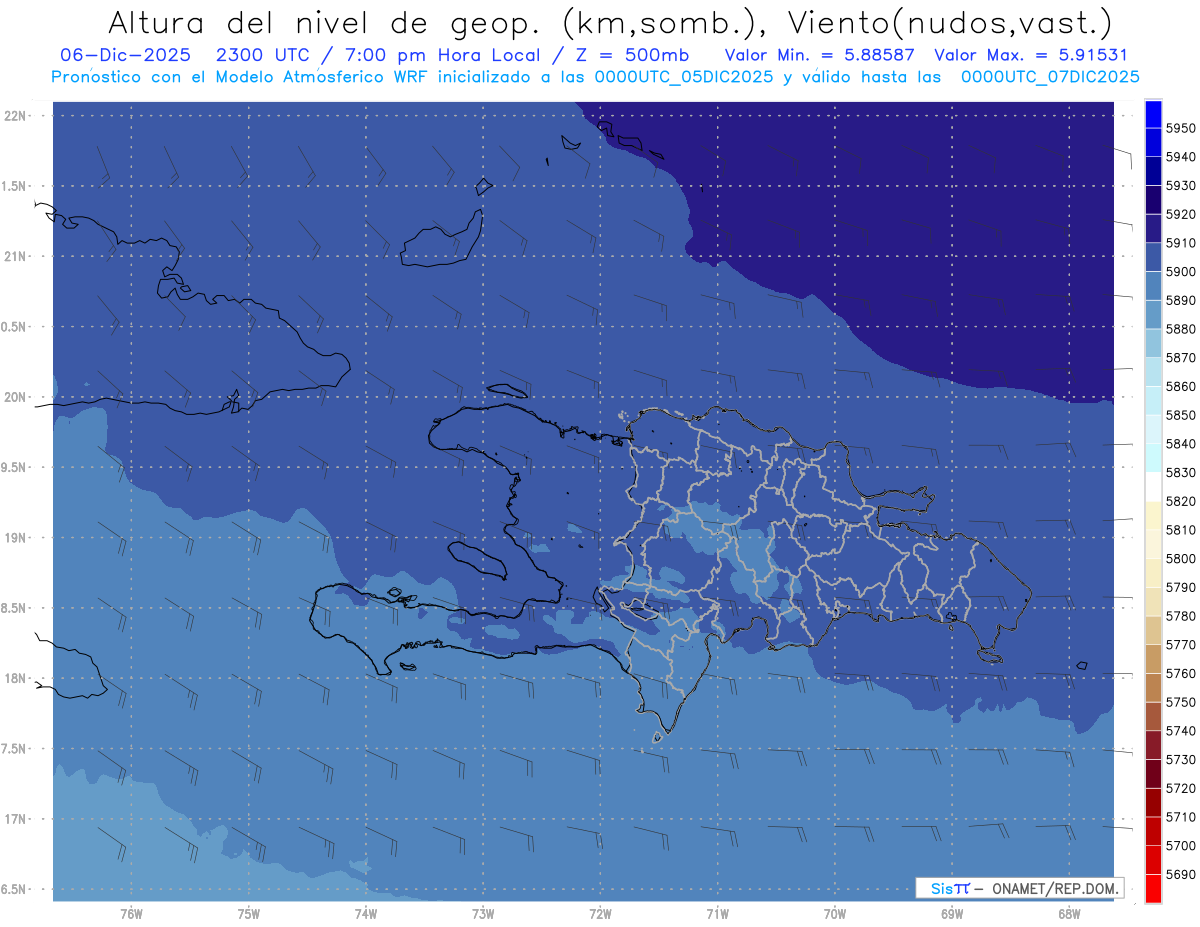Screen dimensions: 1200x927
Task: Click the legend swatch between 5900 and 5910
Action: tap(1152, 257)
